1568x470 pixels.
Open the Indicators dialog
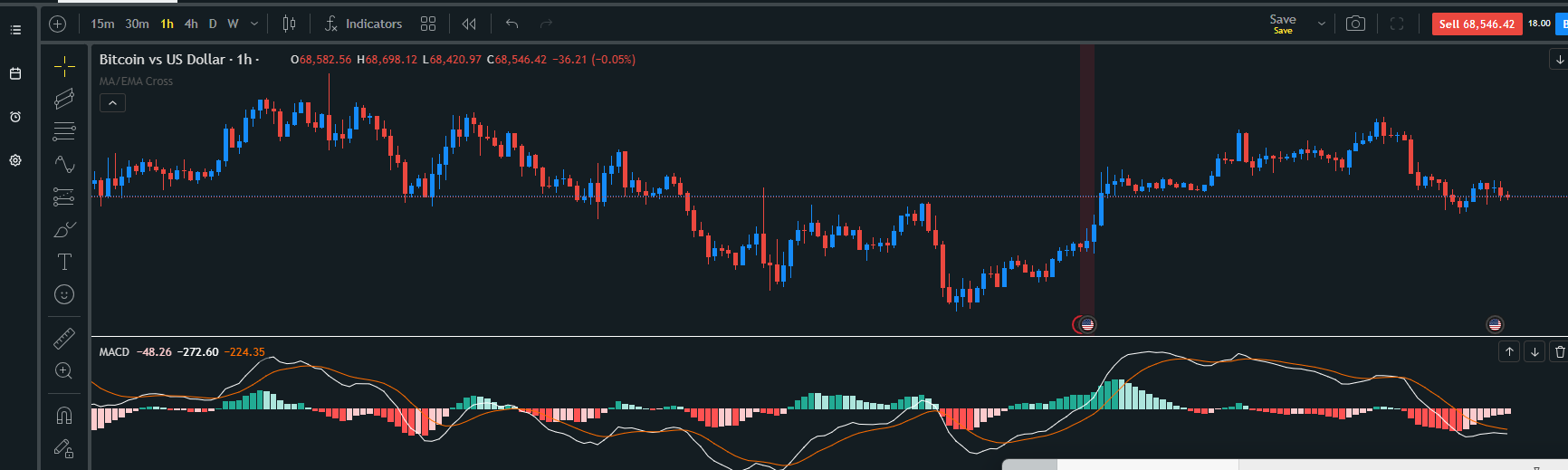pyautogui.click(x=364, y=24)
